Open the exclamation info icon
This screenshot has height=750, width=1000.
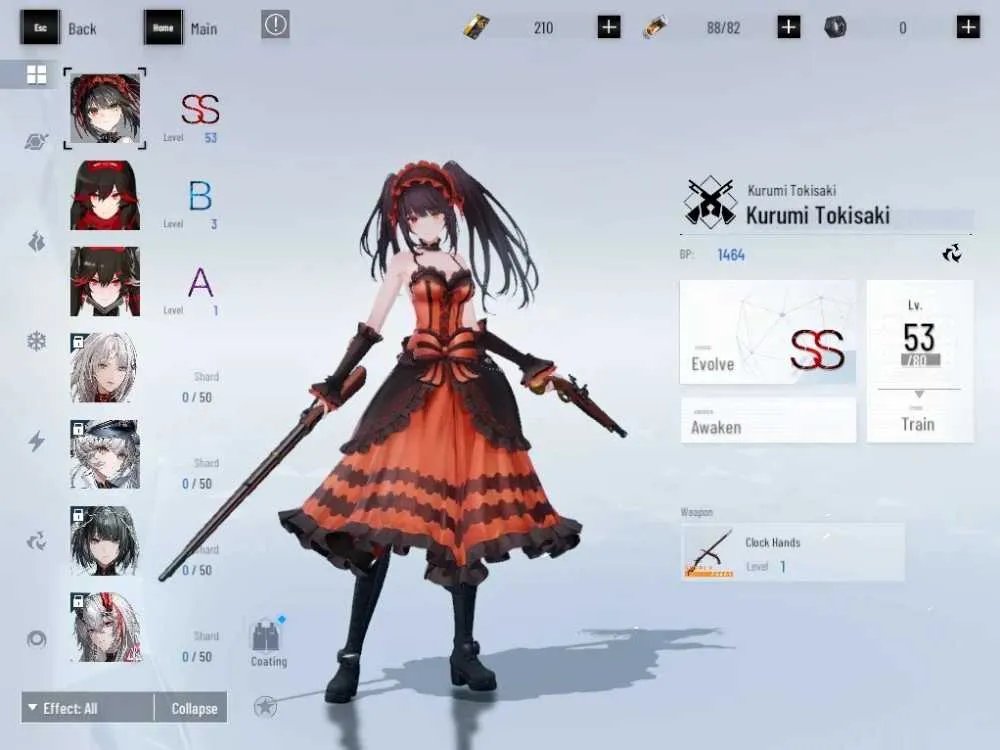[x=276, y=25]
